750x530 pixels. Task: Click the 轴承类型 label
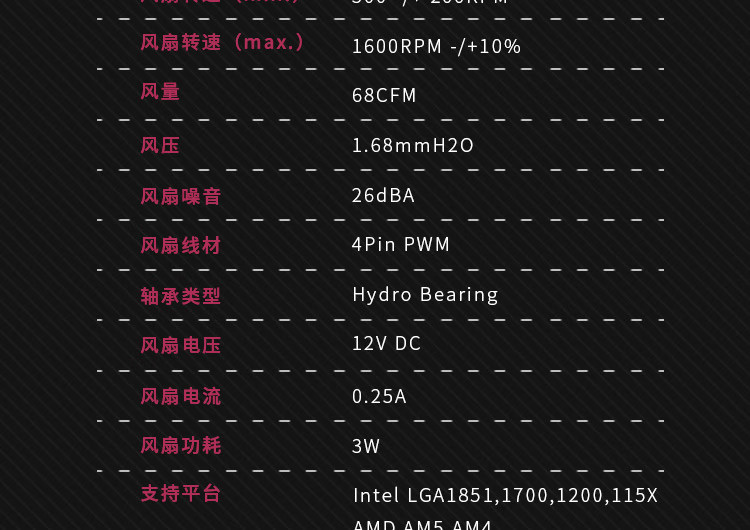click(181, 296)
